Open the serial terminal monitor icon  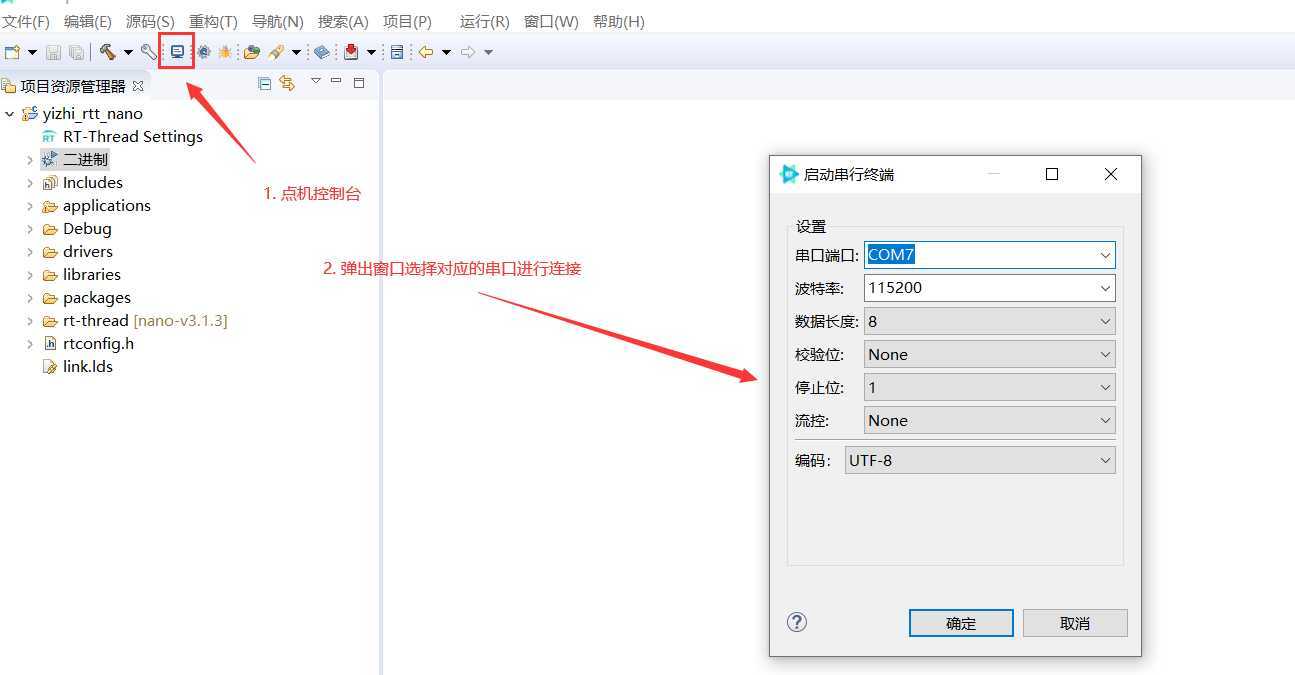pyautogui.click(x=177, y=52)
